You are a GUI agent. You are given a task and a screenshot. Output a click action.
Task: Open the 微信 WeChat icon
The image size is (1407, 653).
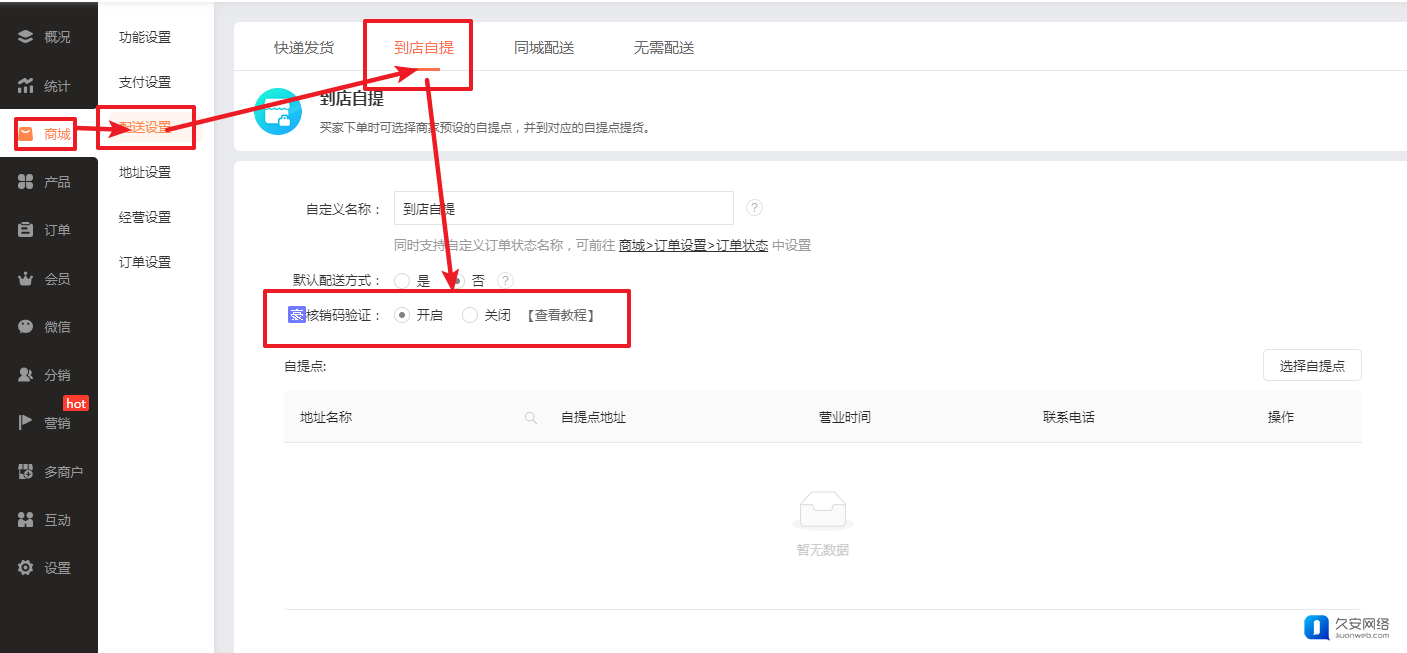(26, 327)
